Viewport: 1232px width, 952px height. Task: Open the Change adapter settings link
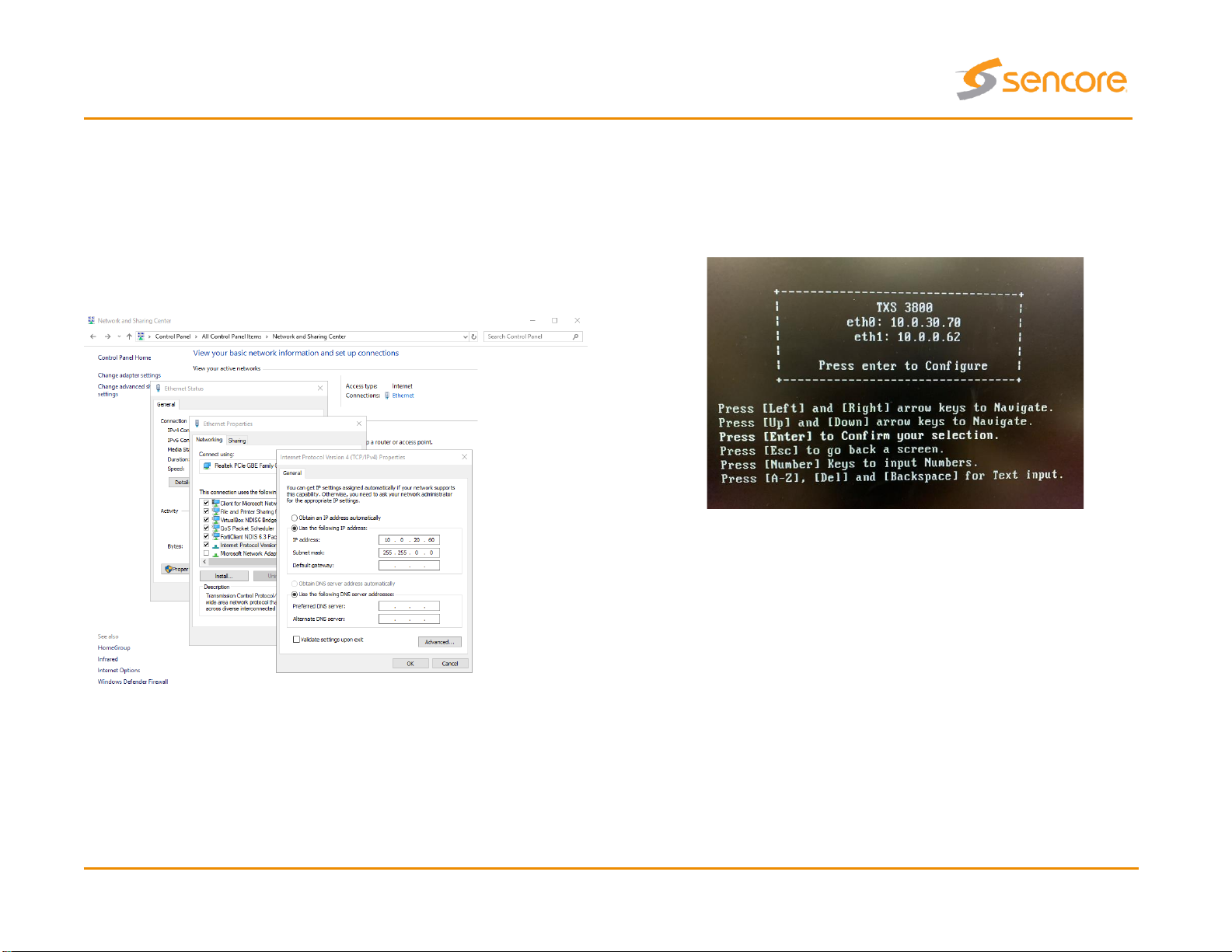click(x=129, y=375)
